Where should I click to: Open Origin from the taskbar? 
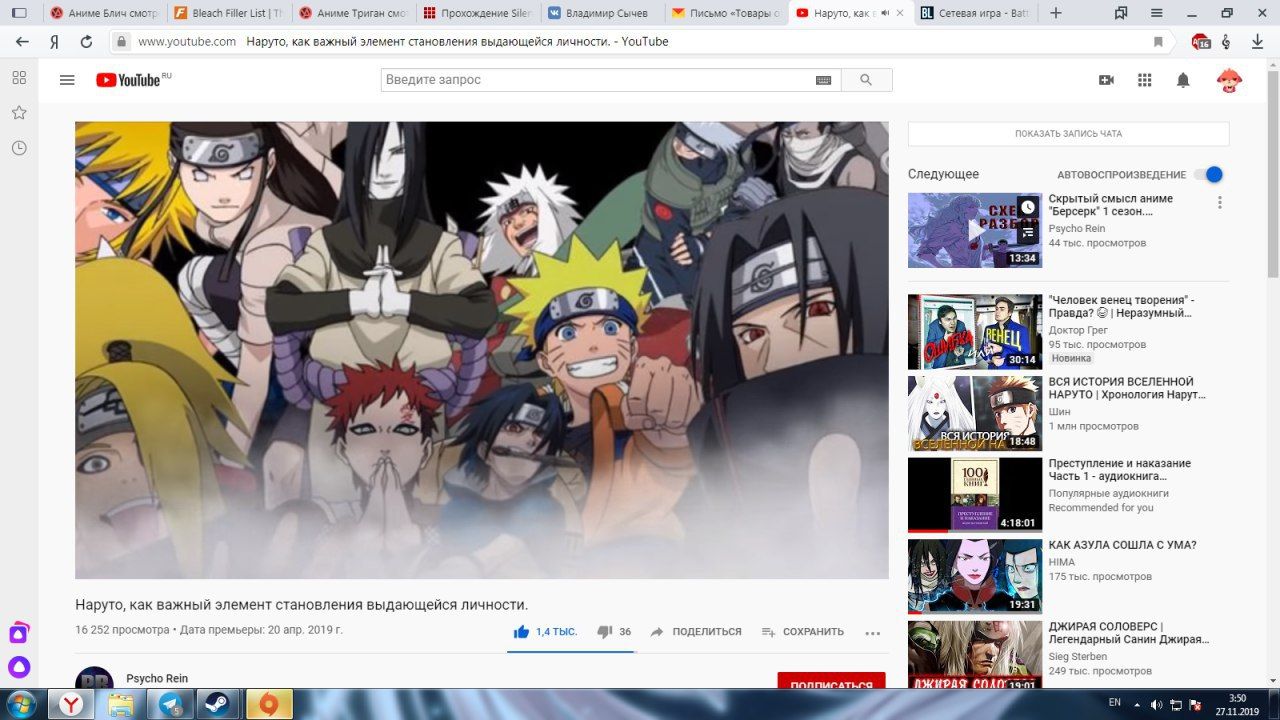[x=268, y=704]
